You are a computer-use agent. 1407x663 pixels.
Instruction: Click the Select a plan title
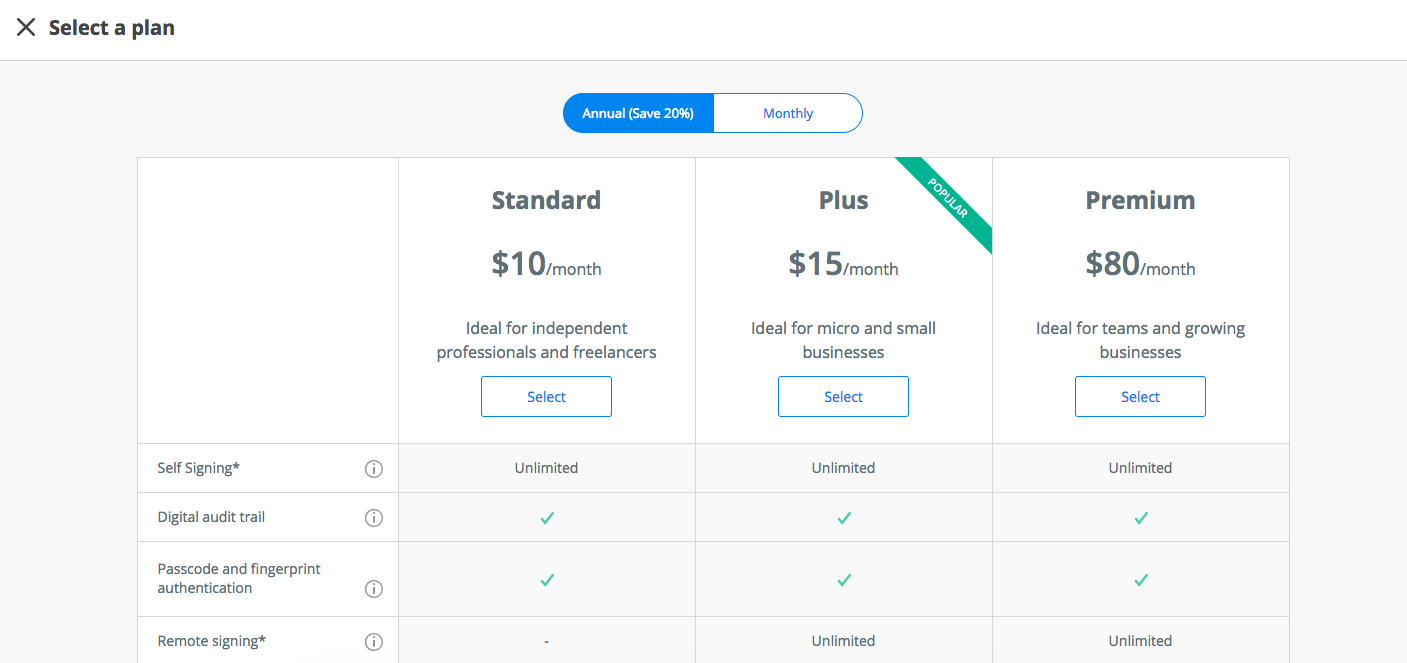pyautogui.click(x=112, y=28)
